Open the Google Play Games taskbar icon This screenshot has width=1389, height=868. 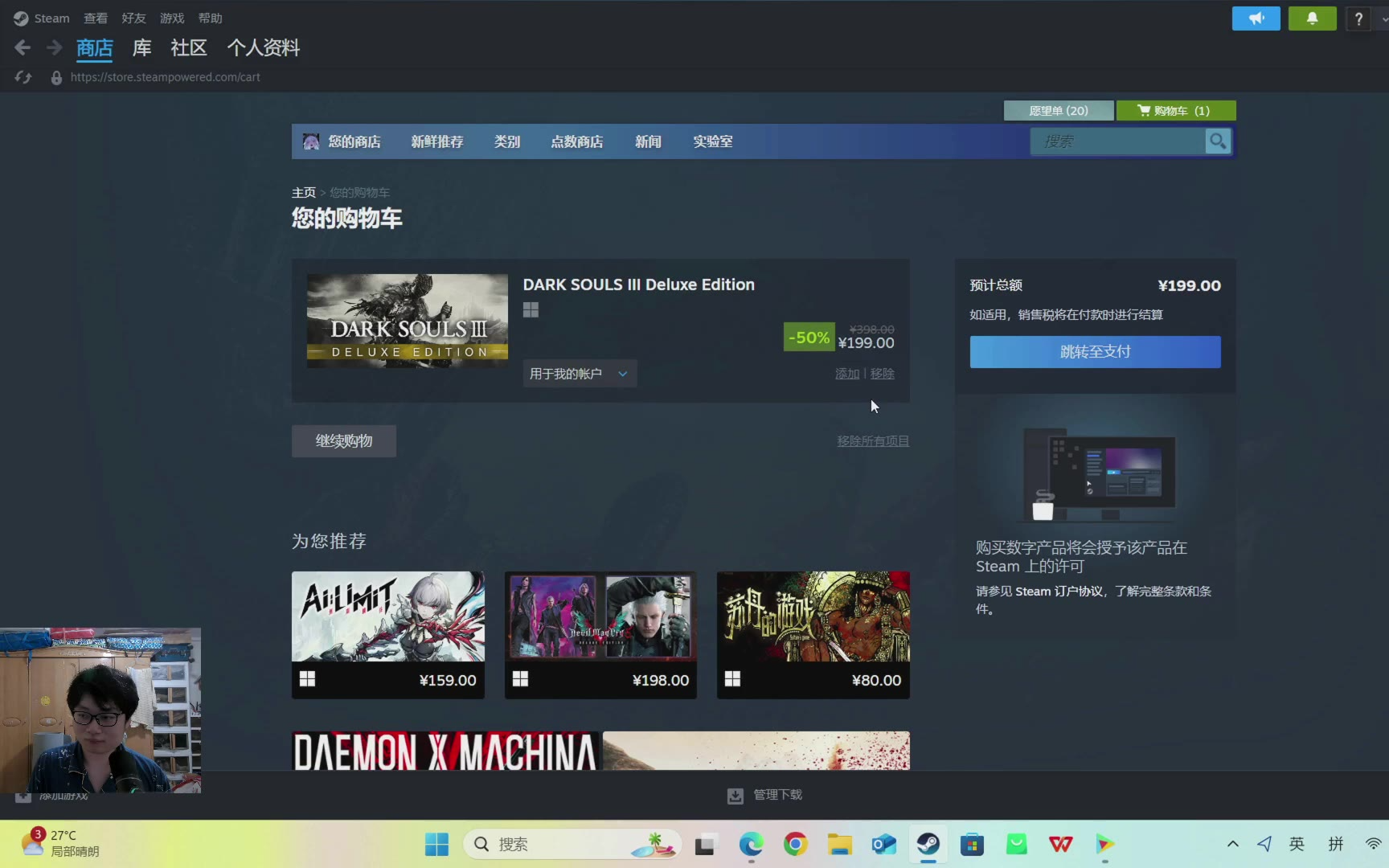click(1104, 844)
